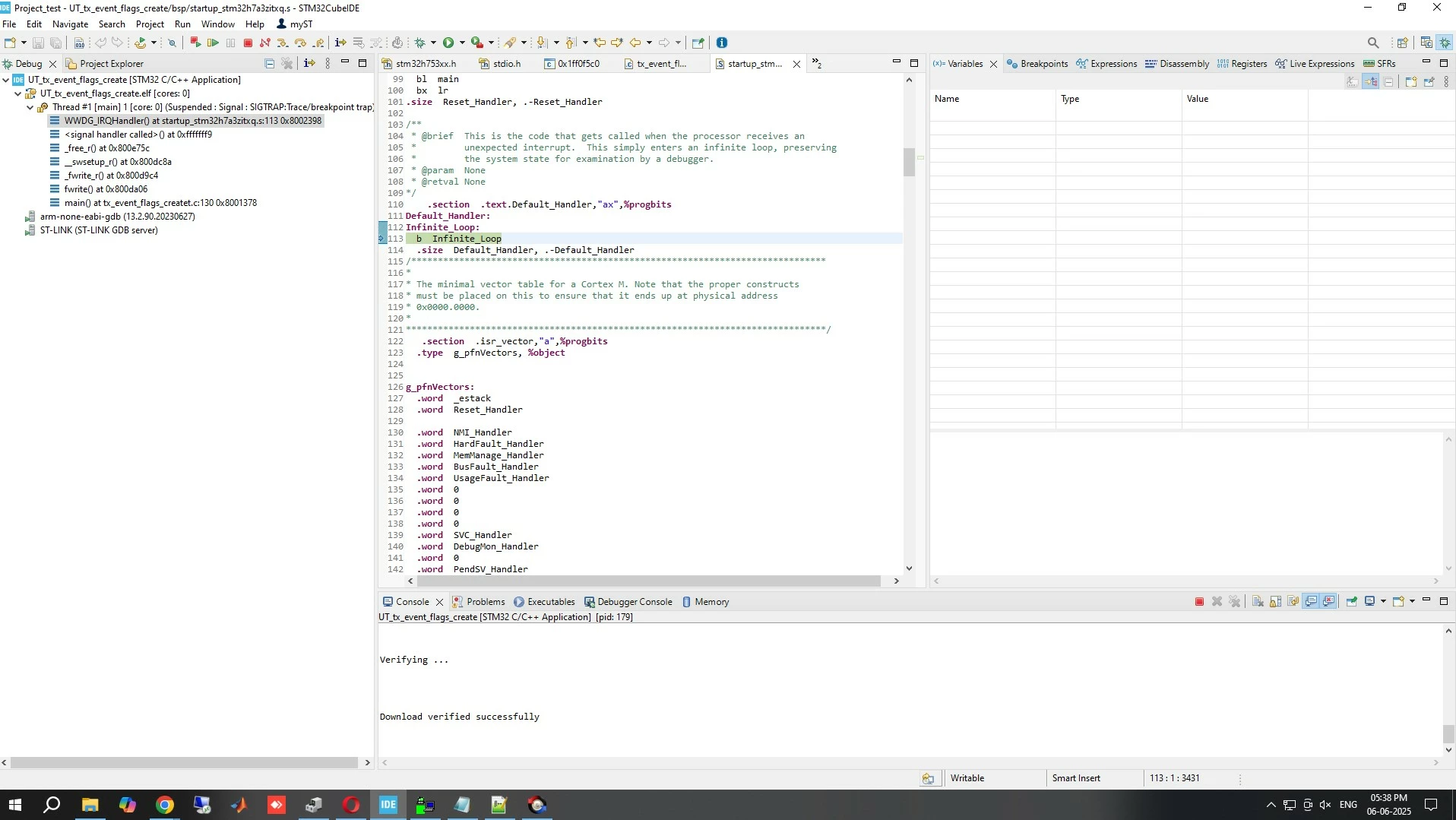Open the Open Console dropdown arrow
The image size is (1456, 820).
(x=1413, y=602)
